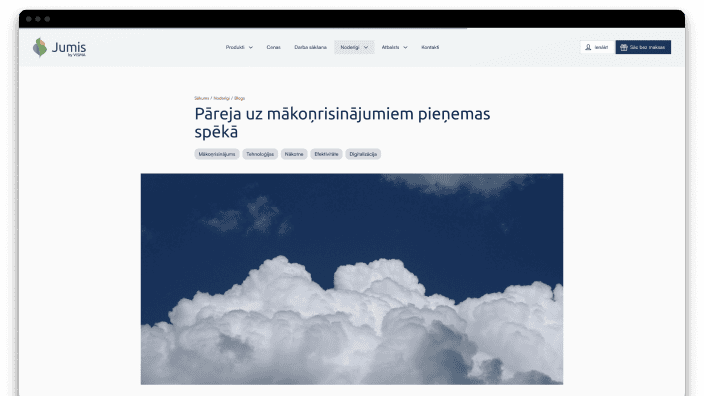
Task: Open Blogs in the breadcrumb
Action: tap(239, 98)
